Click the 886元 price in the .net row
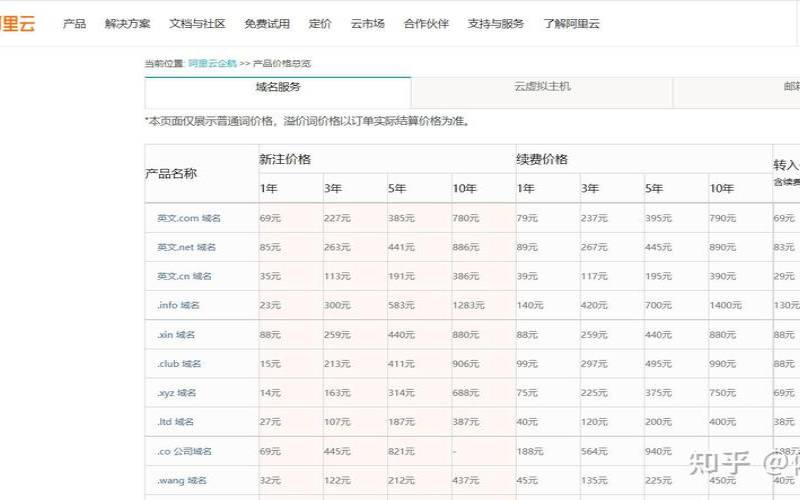This screenshot has width=800, height=500. (x=465, y=247)
